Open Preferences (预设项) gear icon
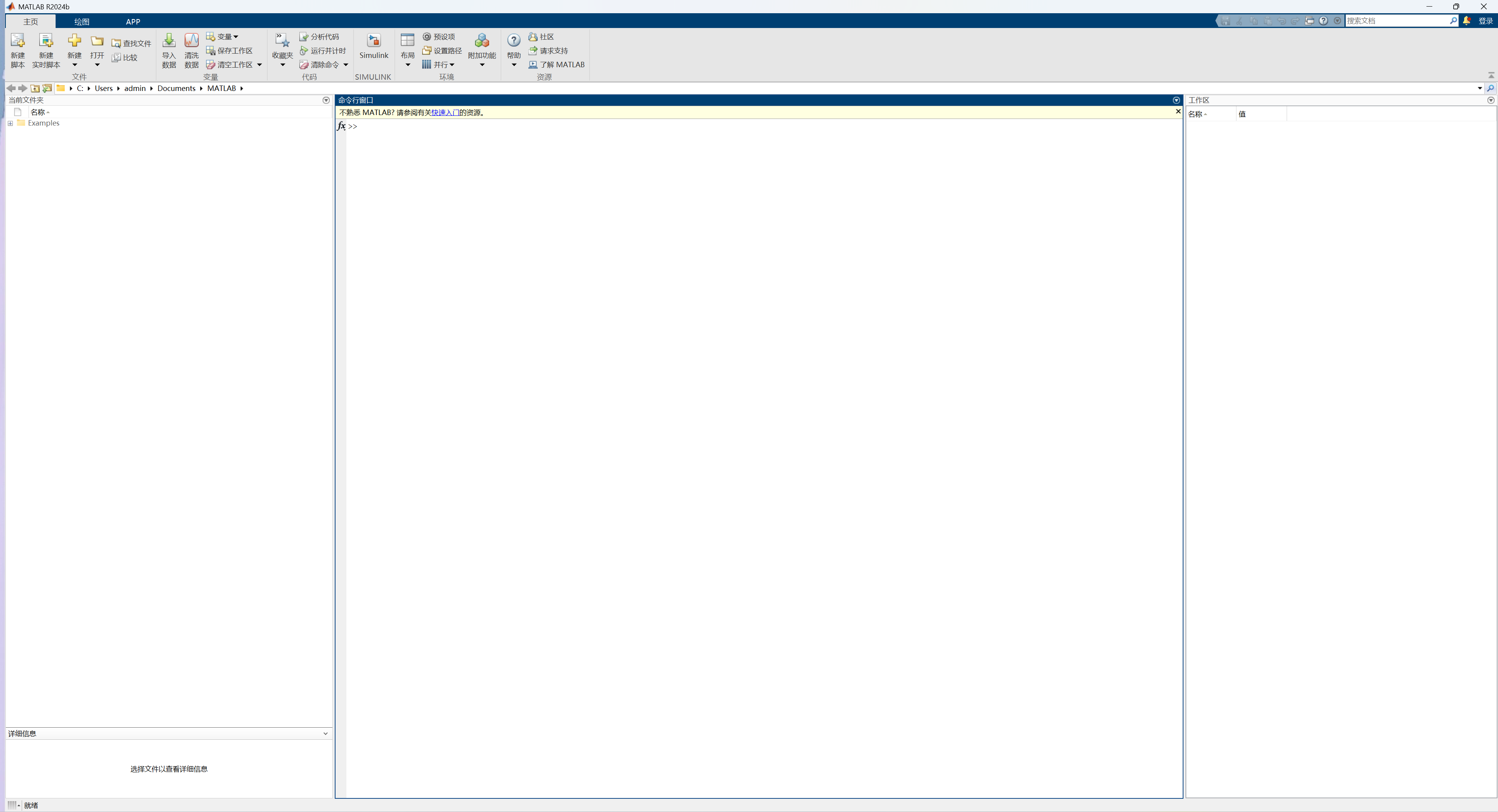Image resolution: width=1498 pixels, height=812 pixels. click(427, 37)
